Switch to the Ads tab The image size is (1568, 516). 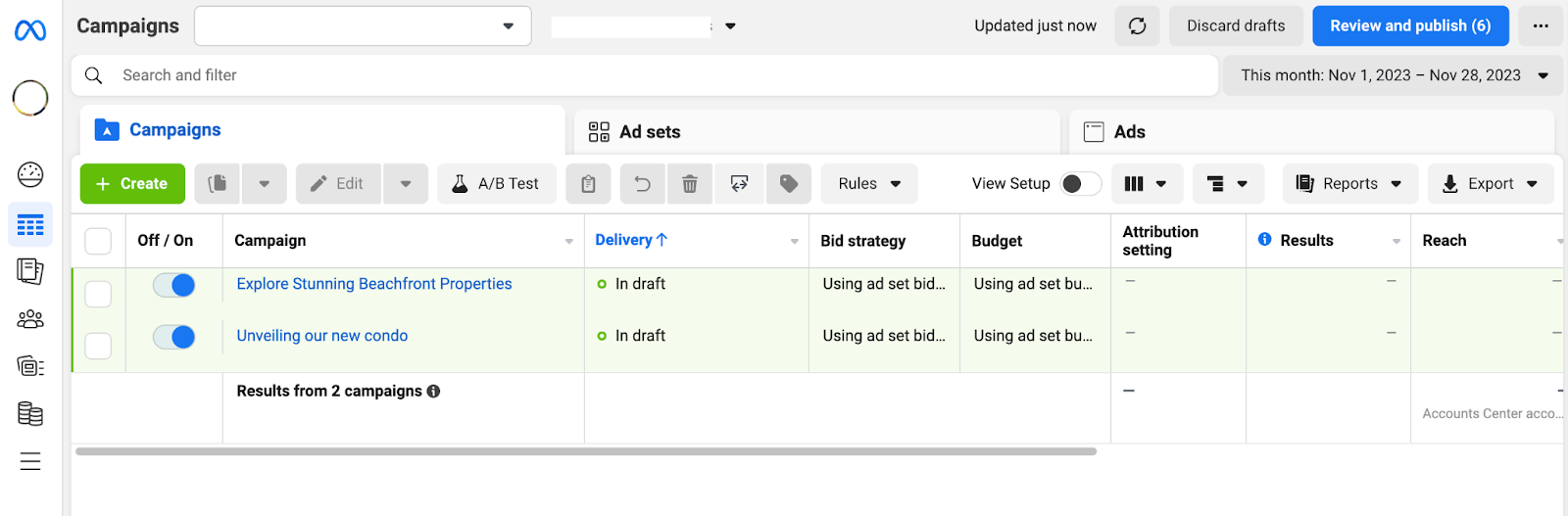pos(1129,132)
